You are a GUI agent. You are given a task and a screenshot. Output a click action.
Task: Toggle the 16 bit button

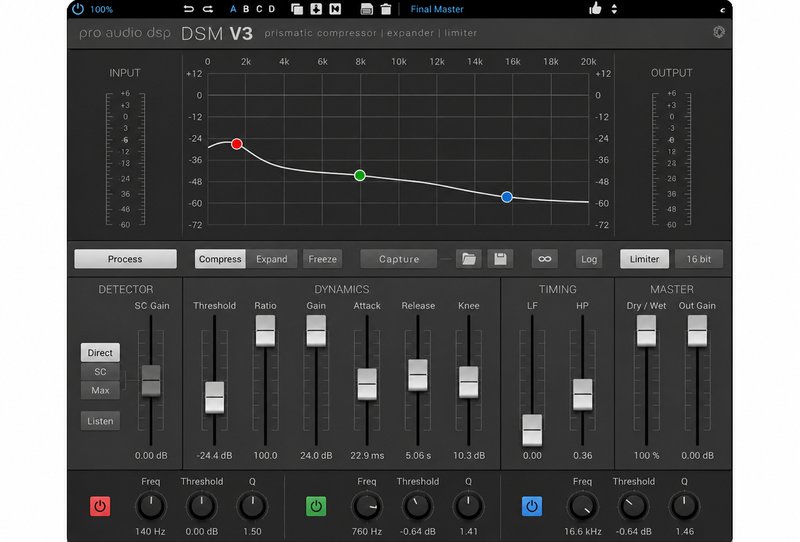[698, 259]
